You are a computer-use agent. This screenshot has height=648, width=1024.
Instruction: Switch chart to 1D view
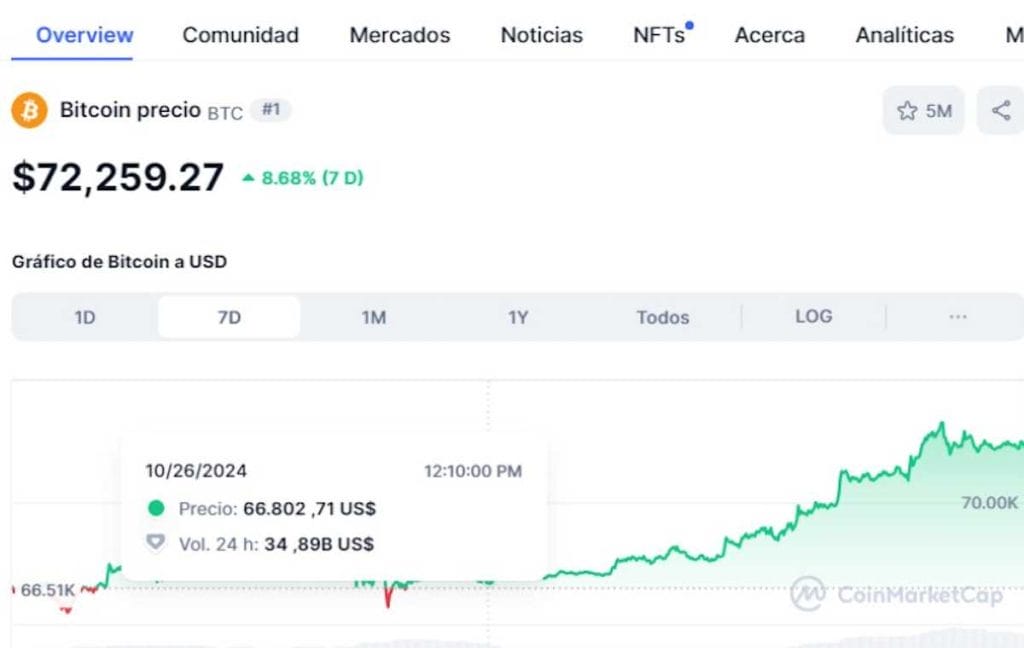pos(85,316)
